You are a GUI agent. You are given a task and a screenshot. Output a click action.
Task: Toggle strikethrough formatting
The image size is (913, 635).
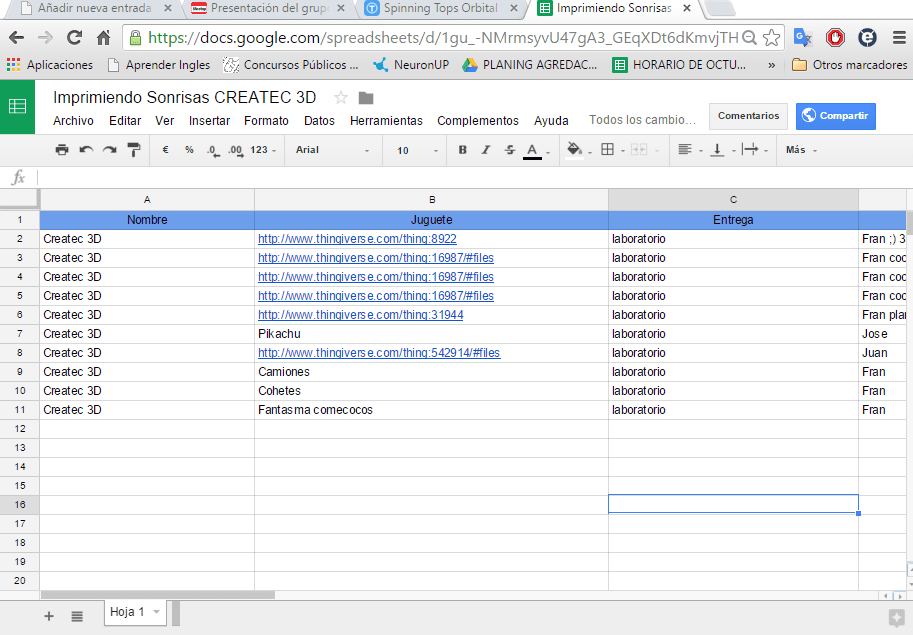pos(511,149)
